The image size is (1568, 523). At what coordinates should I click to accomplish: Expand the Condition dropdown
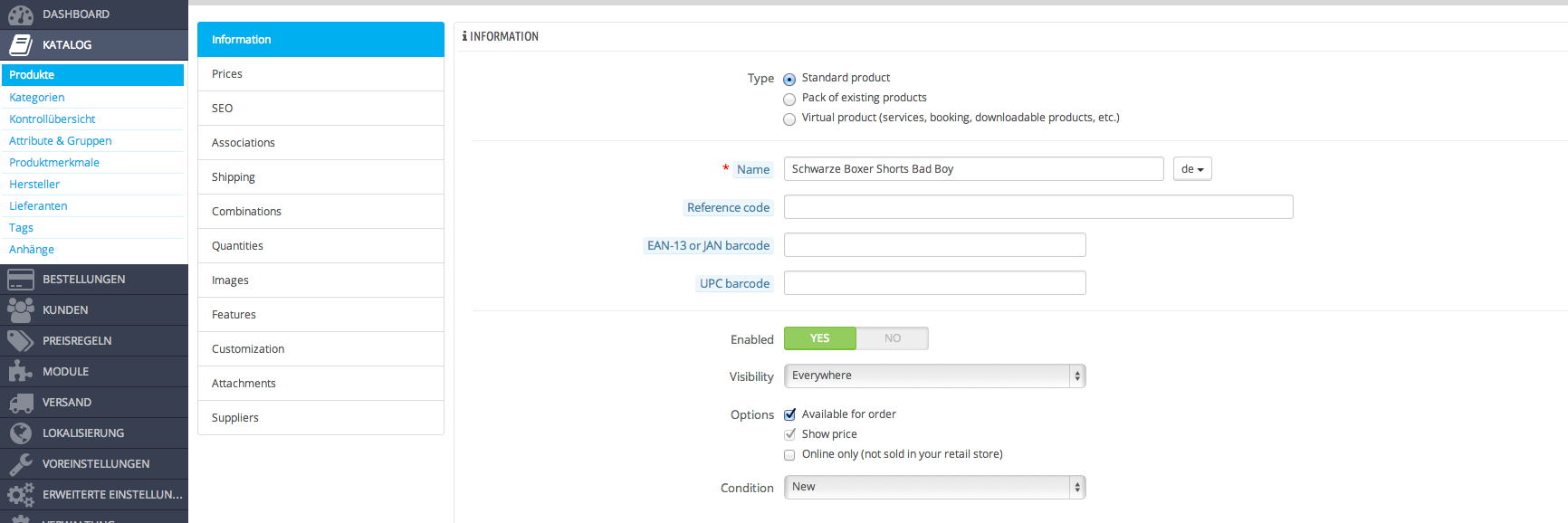[x=934, y=487]
